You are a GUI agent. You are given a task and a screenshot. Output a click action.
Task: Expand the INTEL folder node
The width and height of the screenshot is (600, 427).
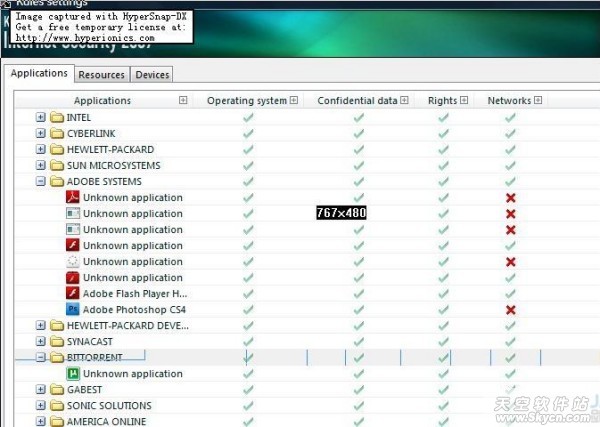[41, 117]
